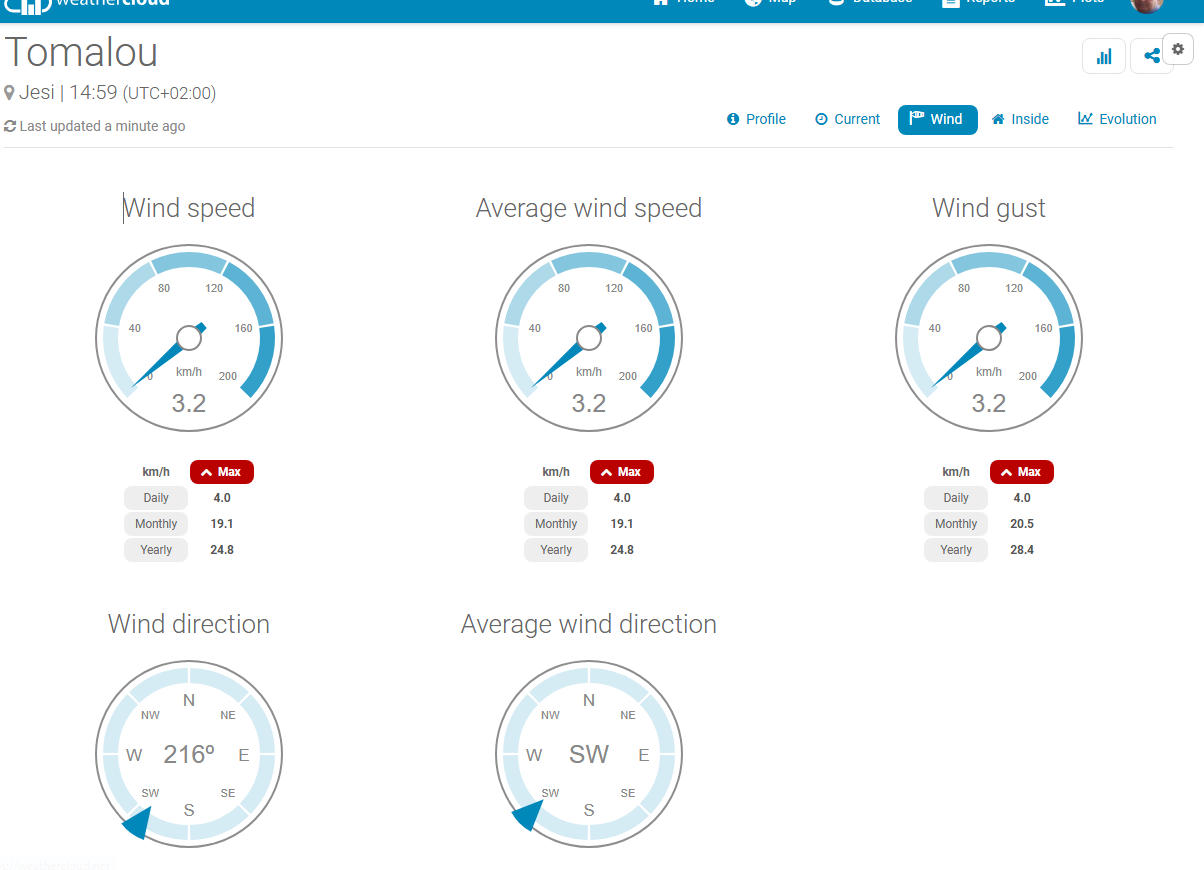Click the bar chart statistics icon button
This screenshot has height=870, width=1204.
tap(1104, 57)
